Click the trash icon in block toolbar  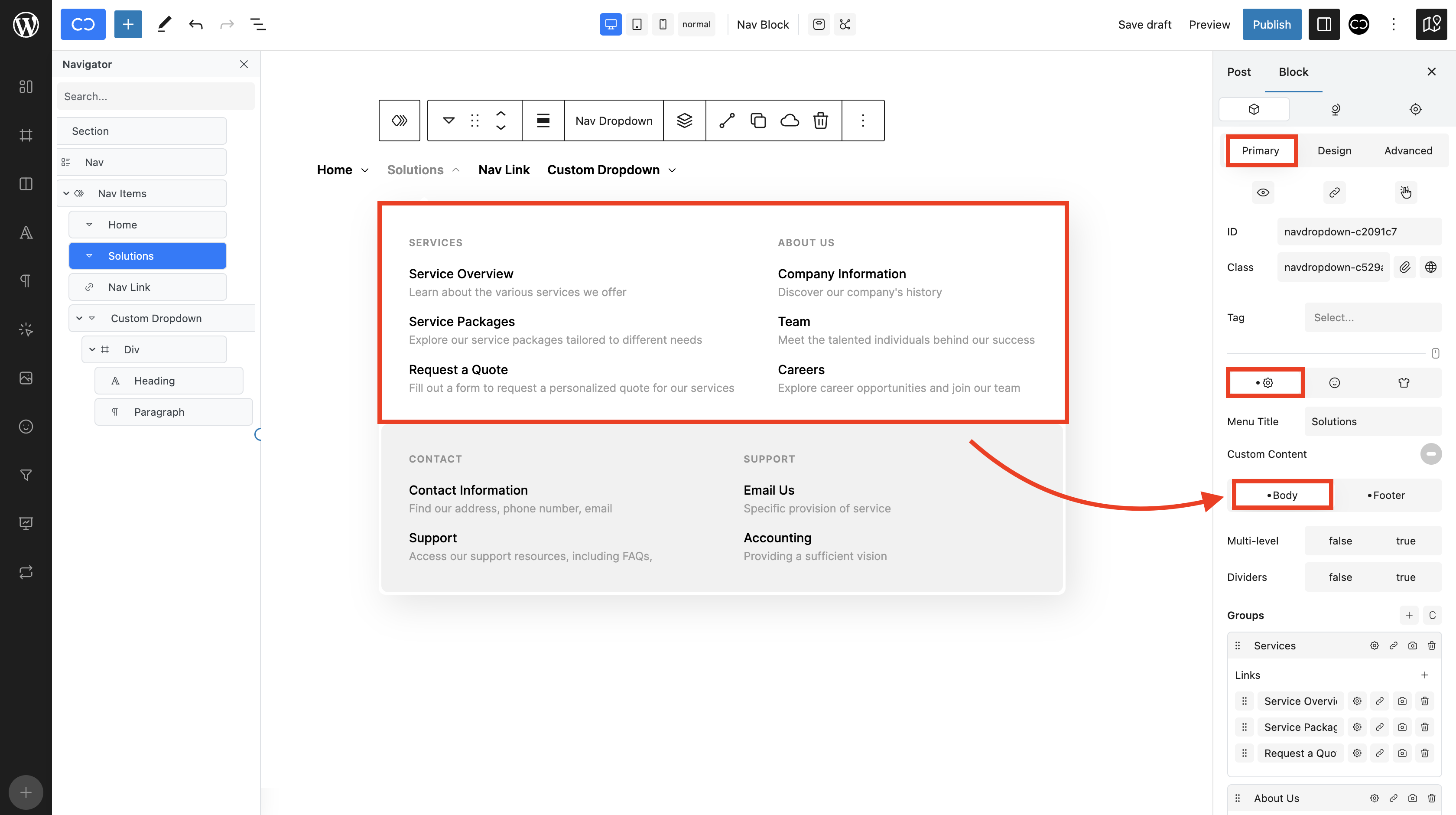click(x=820, y=121)
